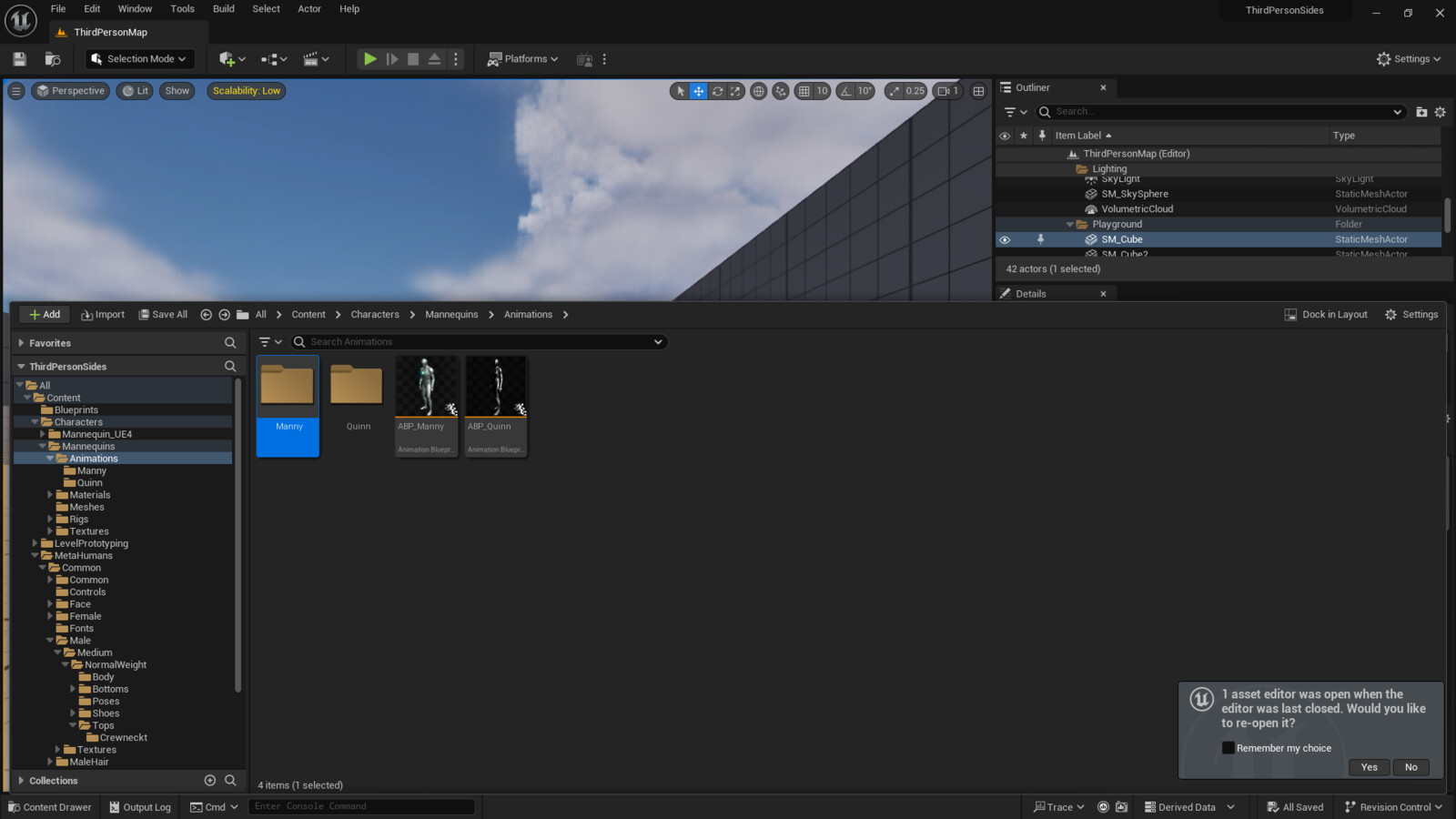This screenshot has width=1456, height=819.
Task: Open the Blueprints toolbar dropdown
Action: click(x=274, y=59)
